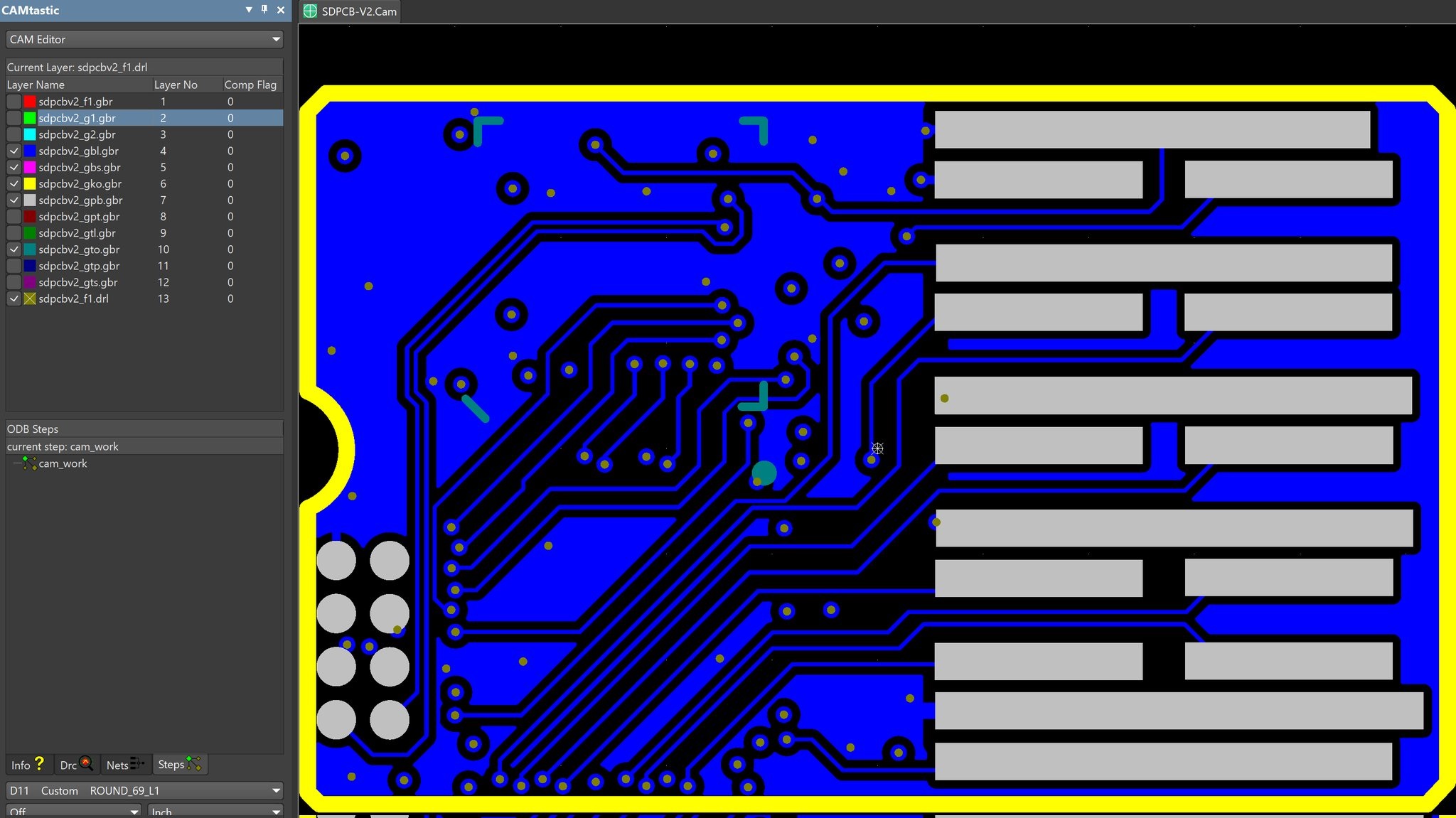This screenshot has width=1456, height=818.
Task: Uncheck the sdpcbv2_gbl.gbr layer checkbox
Action: click(14, 151)
